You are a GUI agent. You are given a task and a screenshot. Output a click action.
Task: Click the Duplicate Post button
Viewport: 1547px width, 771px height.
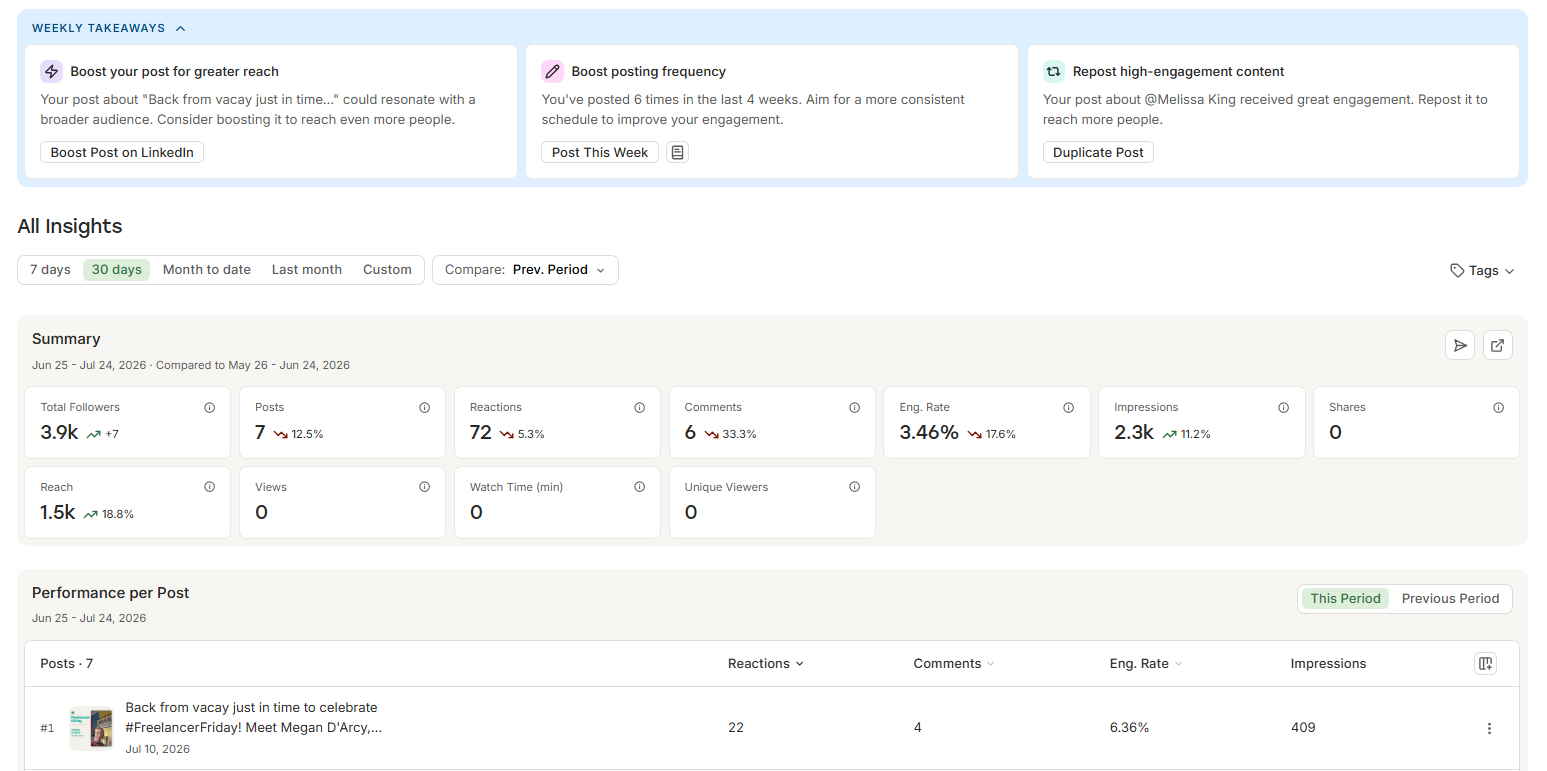tap(1098, 152)
